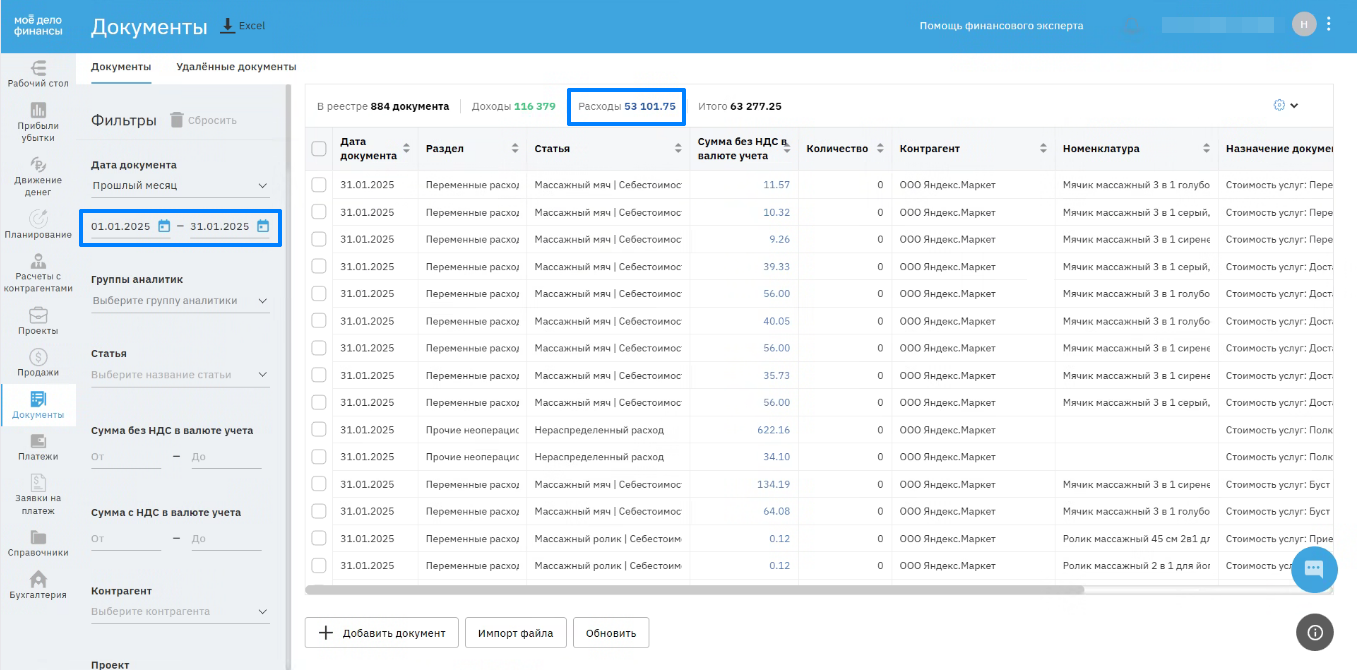Go to Движение денег section
Screen dimensions: 1357x670
[38, 174]
